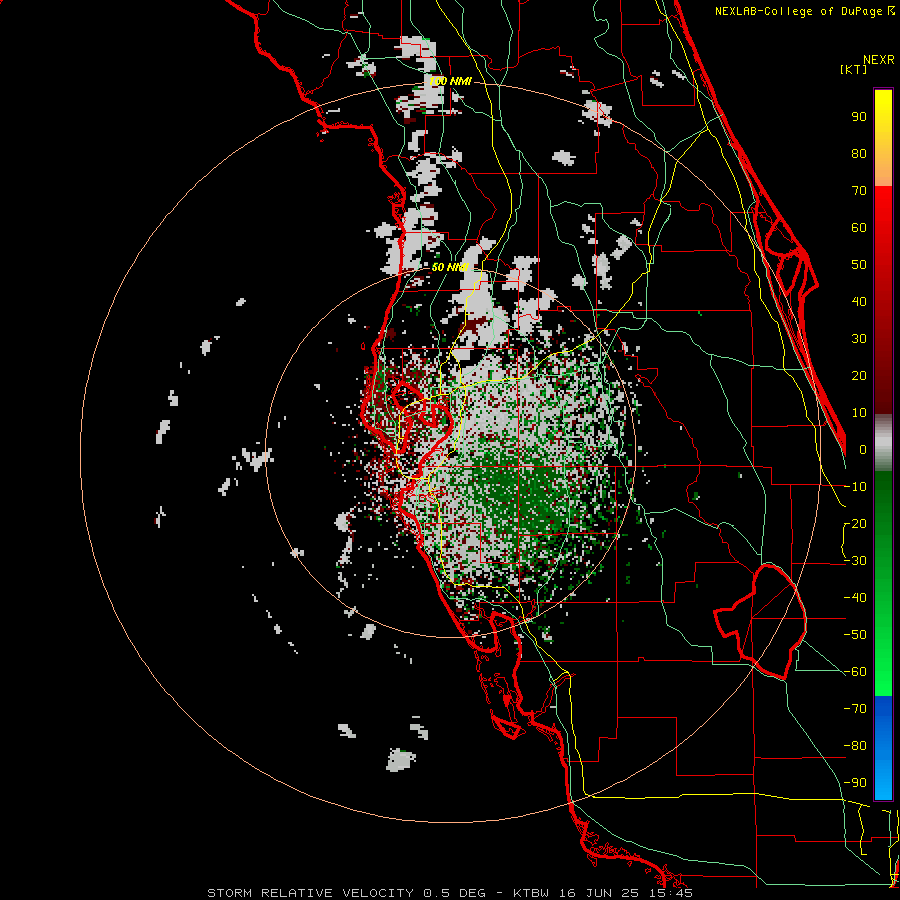Click the positive 20 scale value
Screen dimensions: 900x900
[859, 376]
